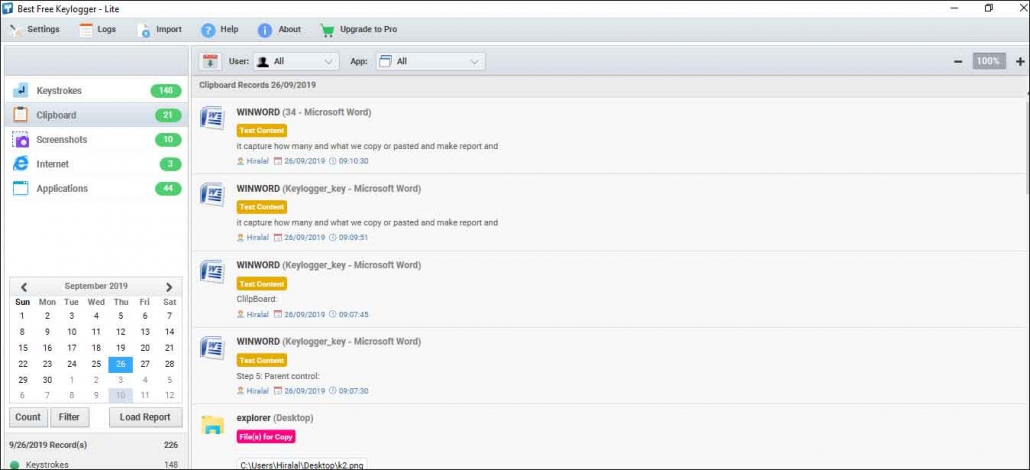This screenshot has width=1030, height=470.
Task: Select September 19 in the calendar
Action: 121,348
